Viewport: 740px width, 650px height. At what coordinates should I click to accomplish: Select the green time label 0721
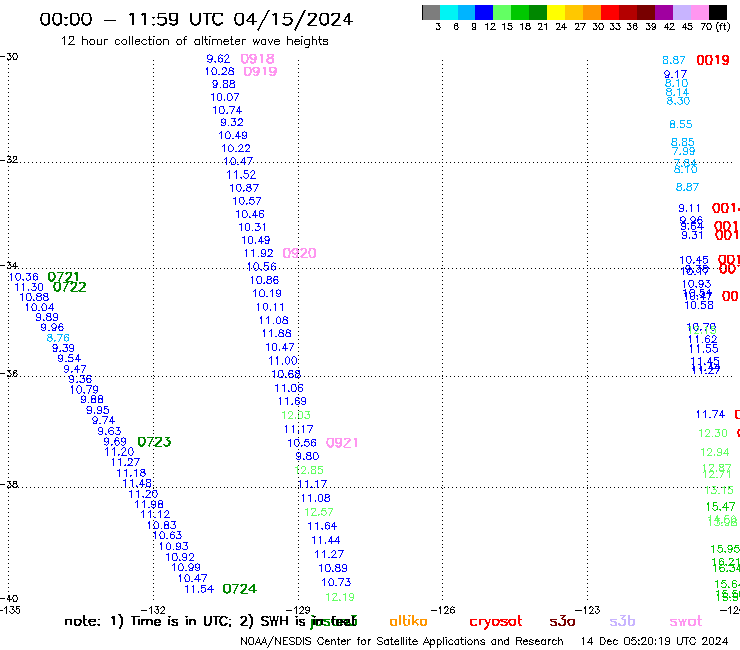coord(63,277)
